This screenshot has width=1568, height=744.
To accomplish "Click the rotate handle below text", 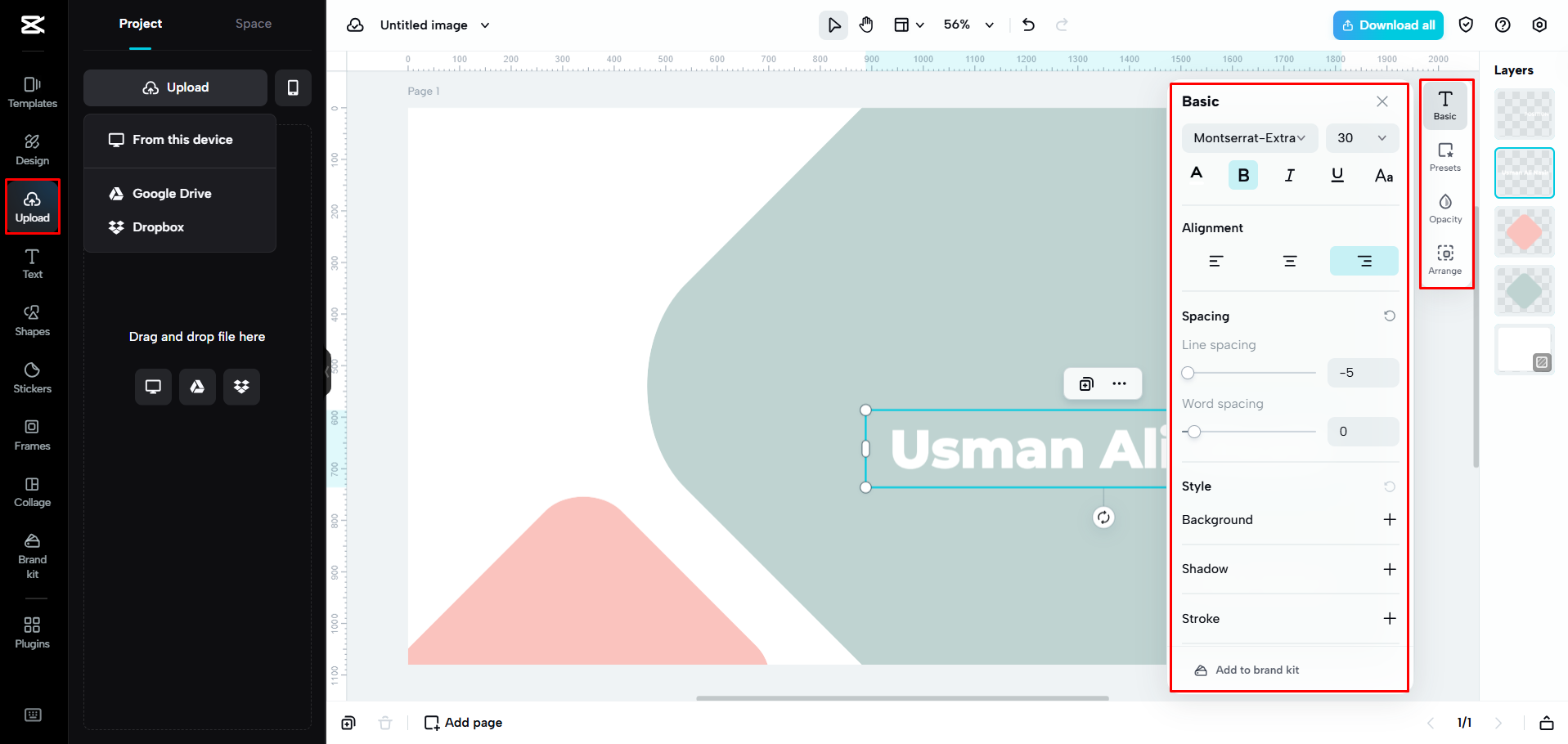I will (x=1103, y=517).
